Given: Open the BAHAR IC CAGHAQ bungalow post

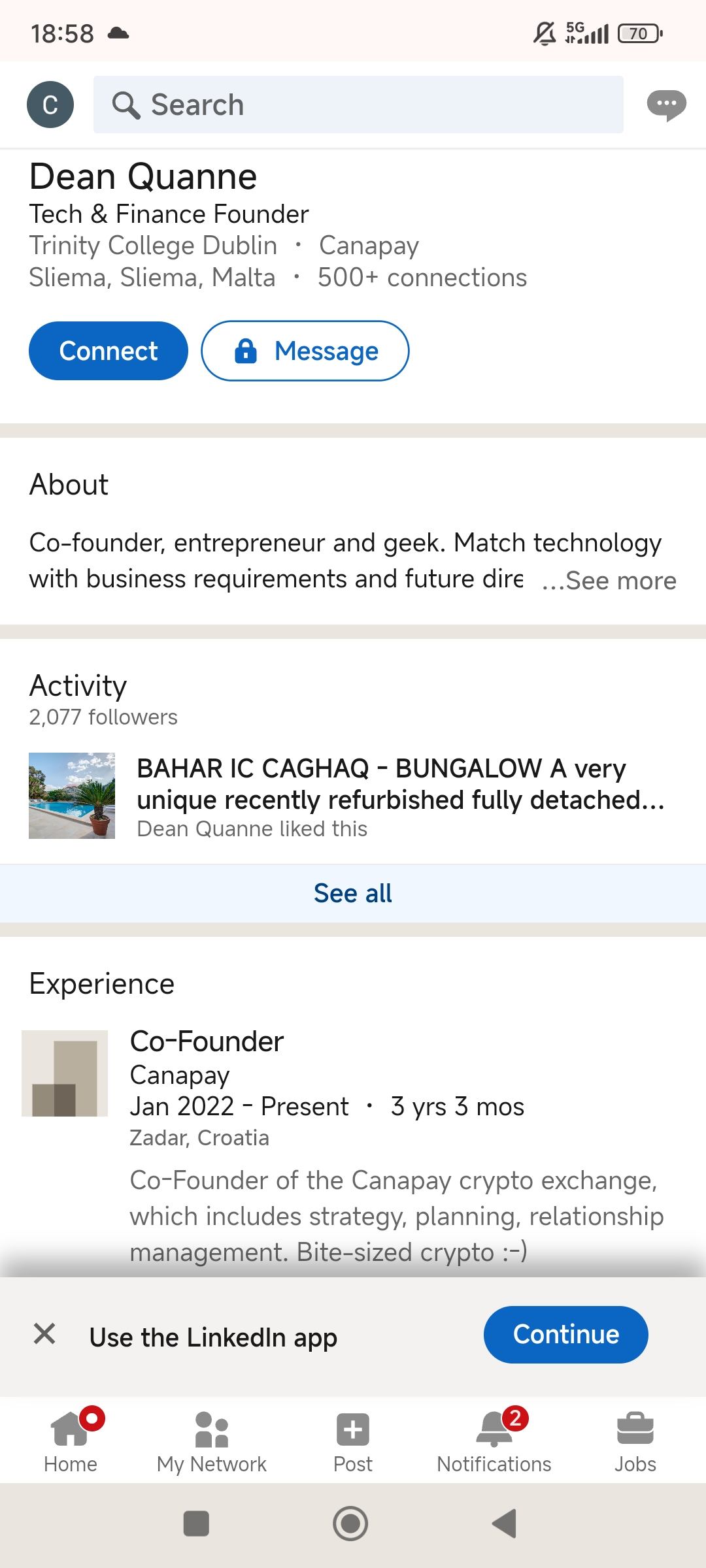Looking at the screenshot, I should pos(400,784).
